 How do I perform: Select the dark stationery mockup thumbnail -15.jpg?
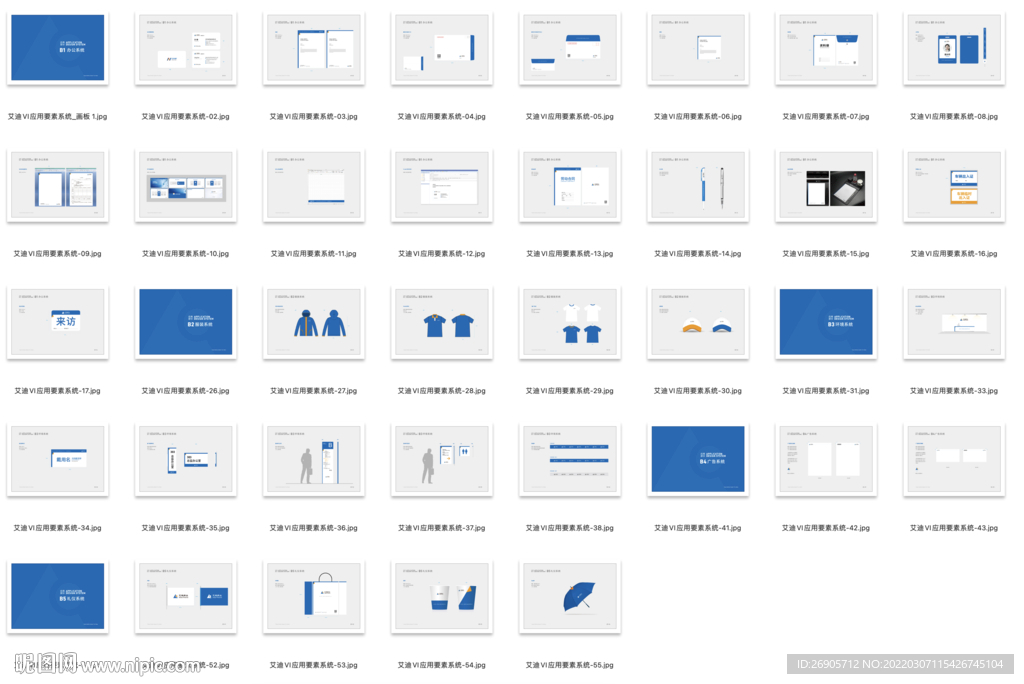(x=825, y=186)
